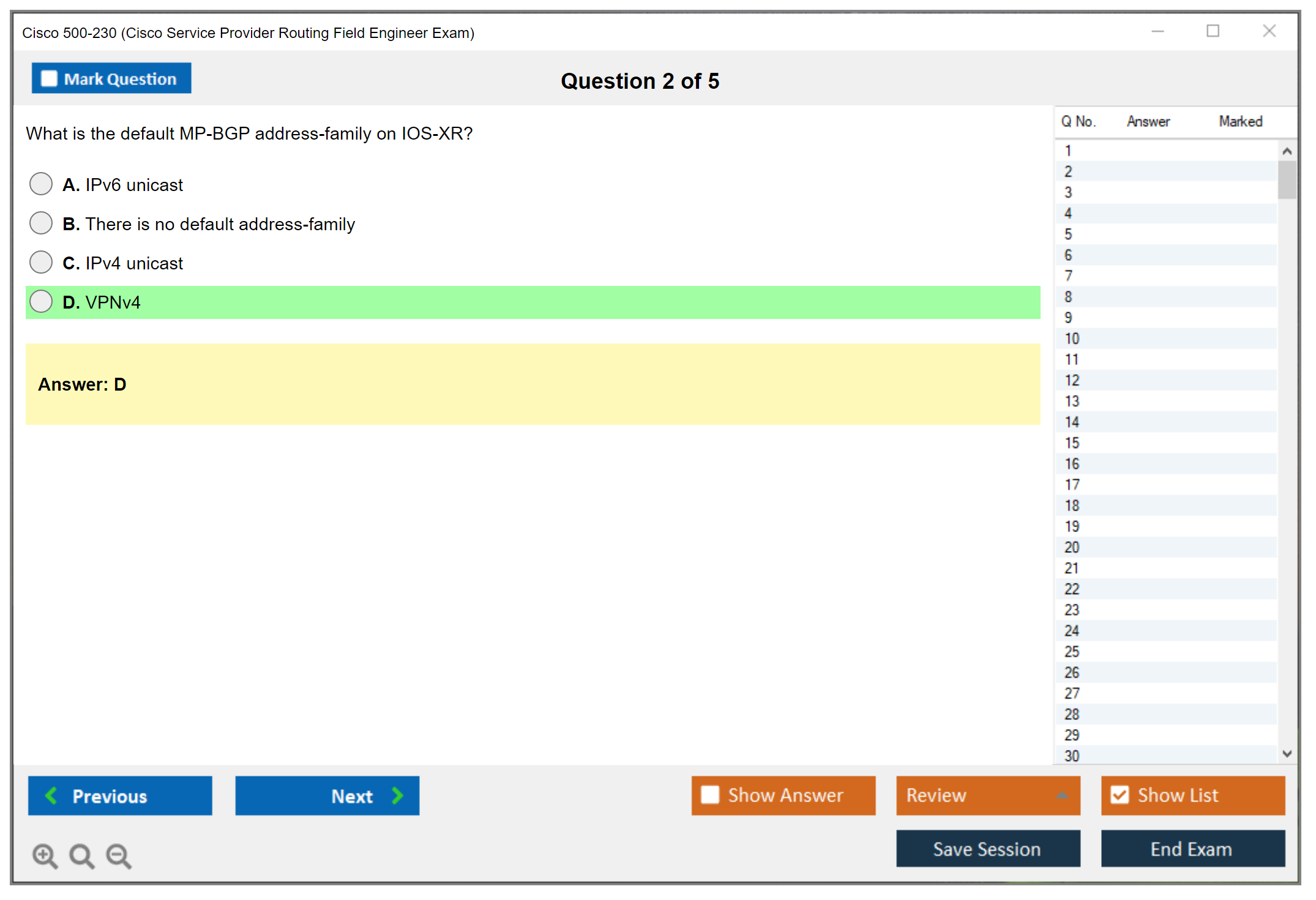Screen dimensions: 1316x900
Task: Choose option D VPNv4 radio button
Action: (x=41, y=301)
